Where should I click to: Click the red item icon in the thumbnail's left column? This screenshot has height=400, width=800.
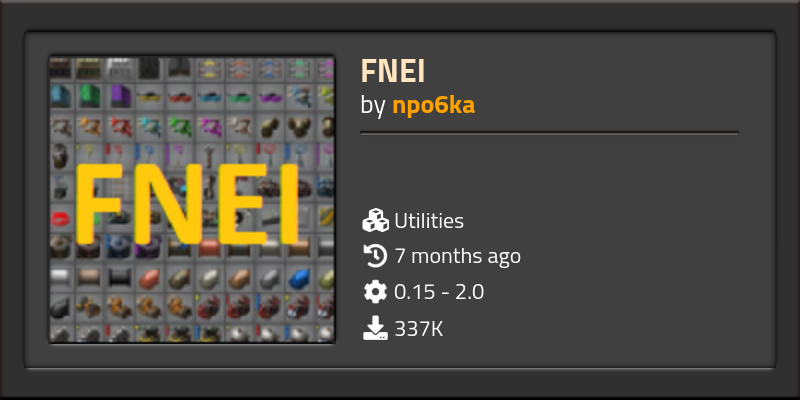click(61, 219)
